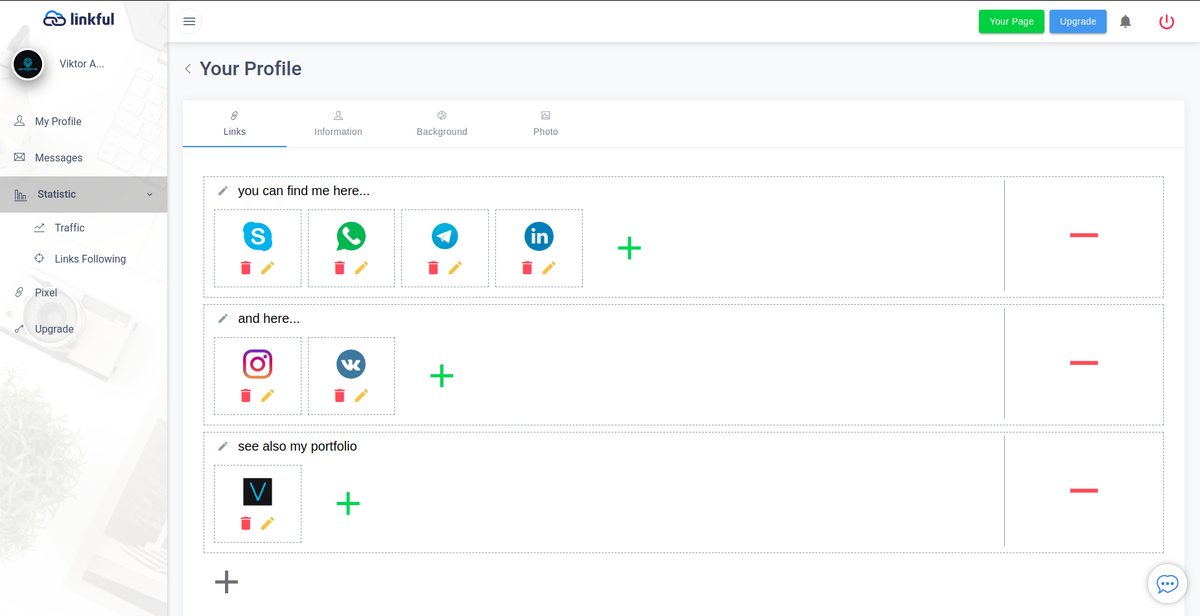Remove the 'and here...' group
Screen dimensions: 1200x616
point(1084,363)
